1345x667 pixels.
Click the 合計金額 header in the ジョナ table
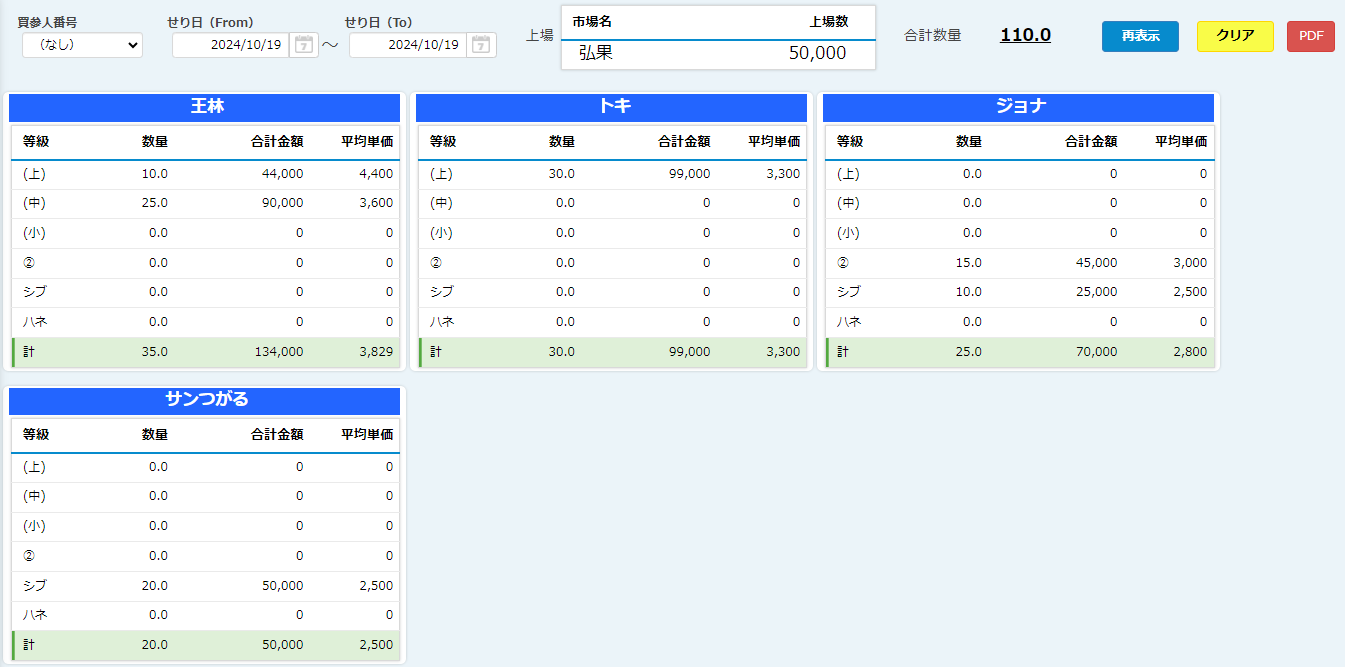[1091, 142]
